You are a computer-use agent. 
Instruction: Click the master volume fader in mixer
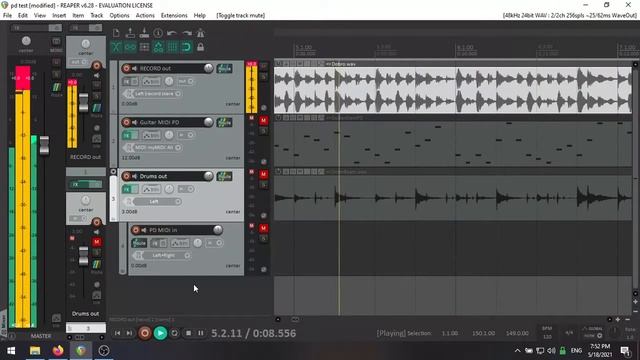tap(44, 145)
